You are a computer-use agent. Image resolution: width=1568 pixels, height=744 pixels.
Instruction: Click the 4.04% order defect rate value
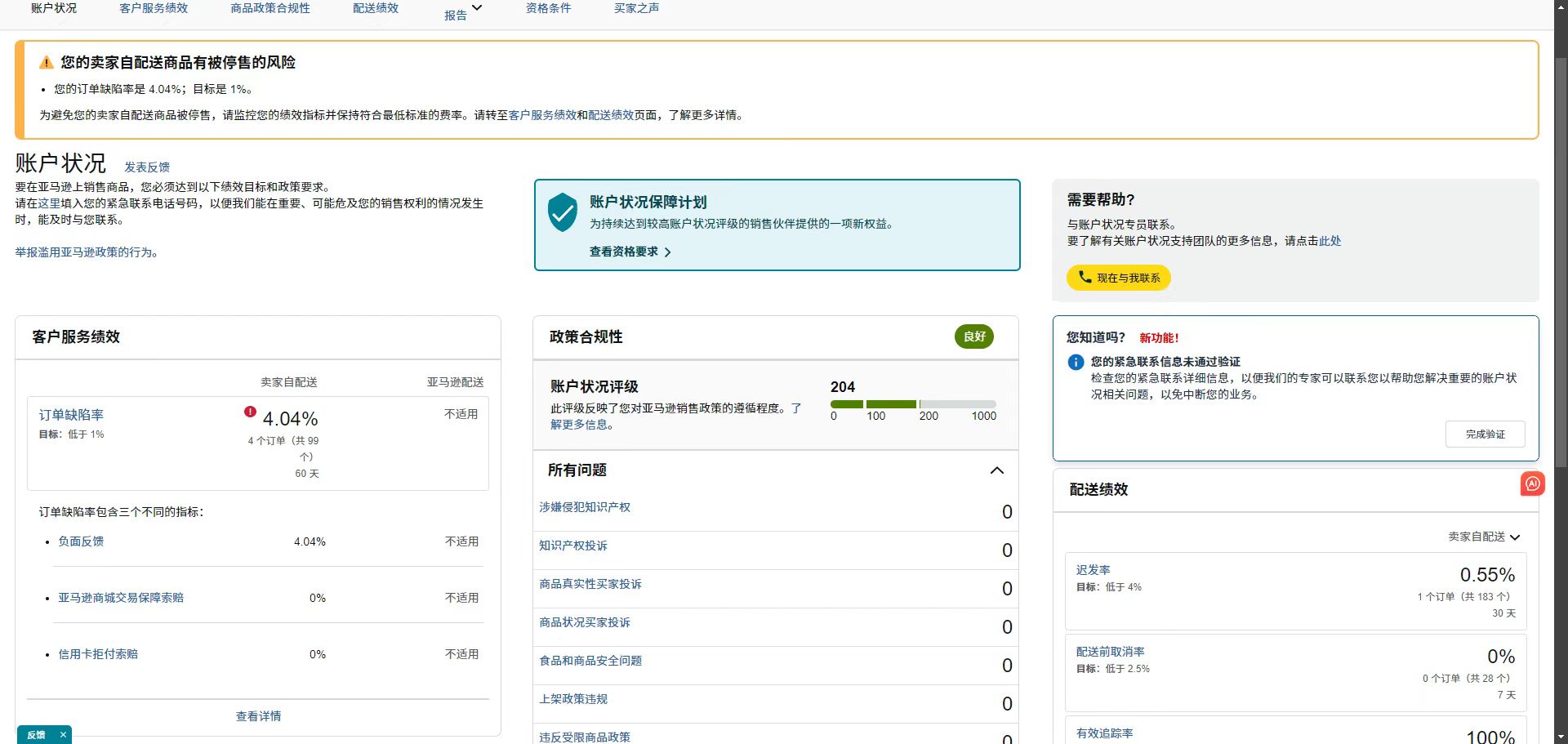290,419
